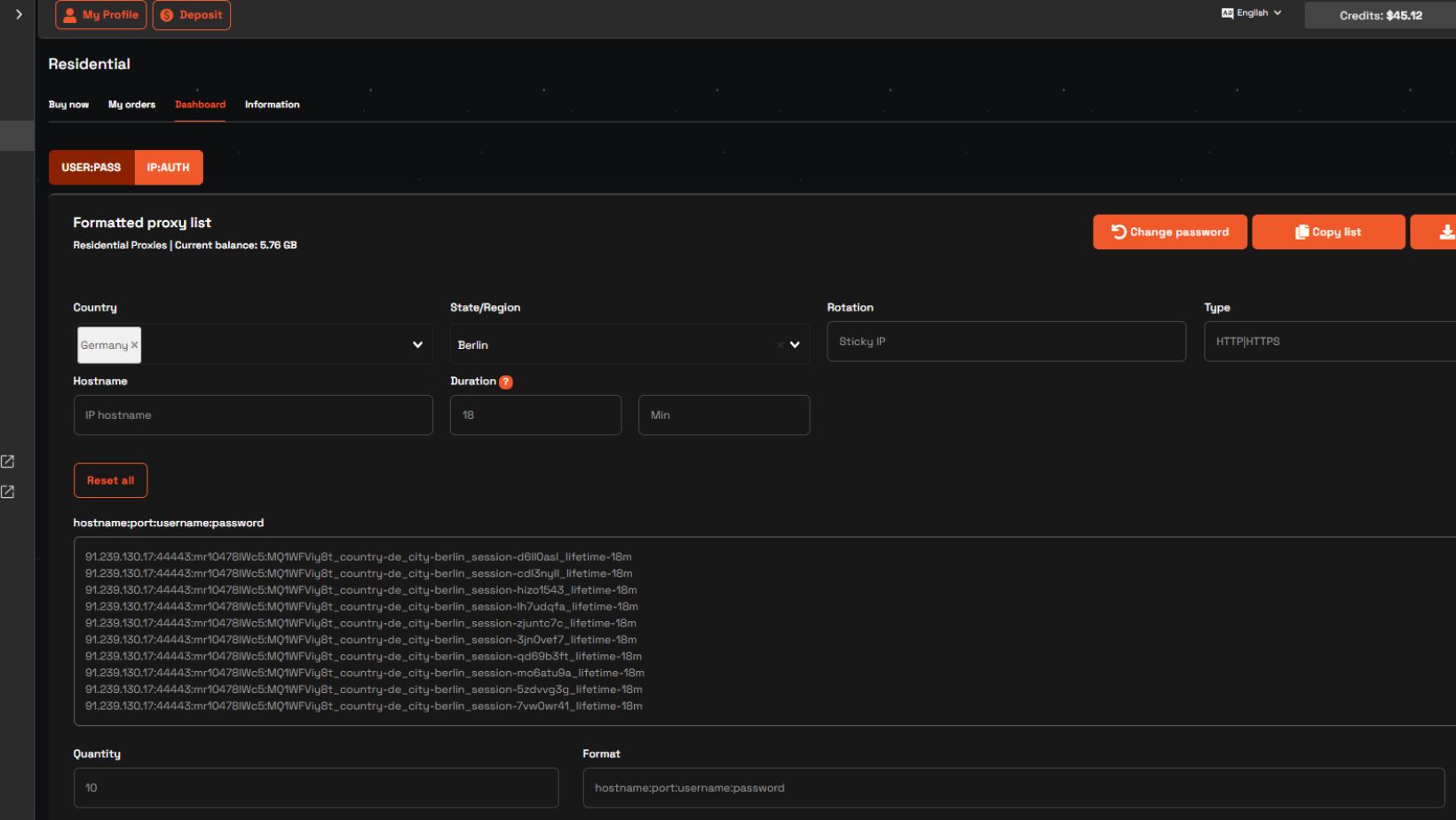Click Reset all button

[x=110, y=480]
